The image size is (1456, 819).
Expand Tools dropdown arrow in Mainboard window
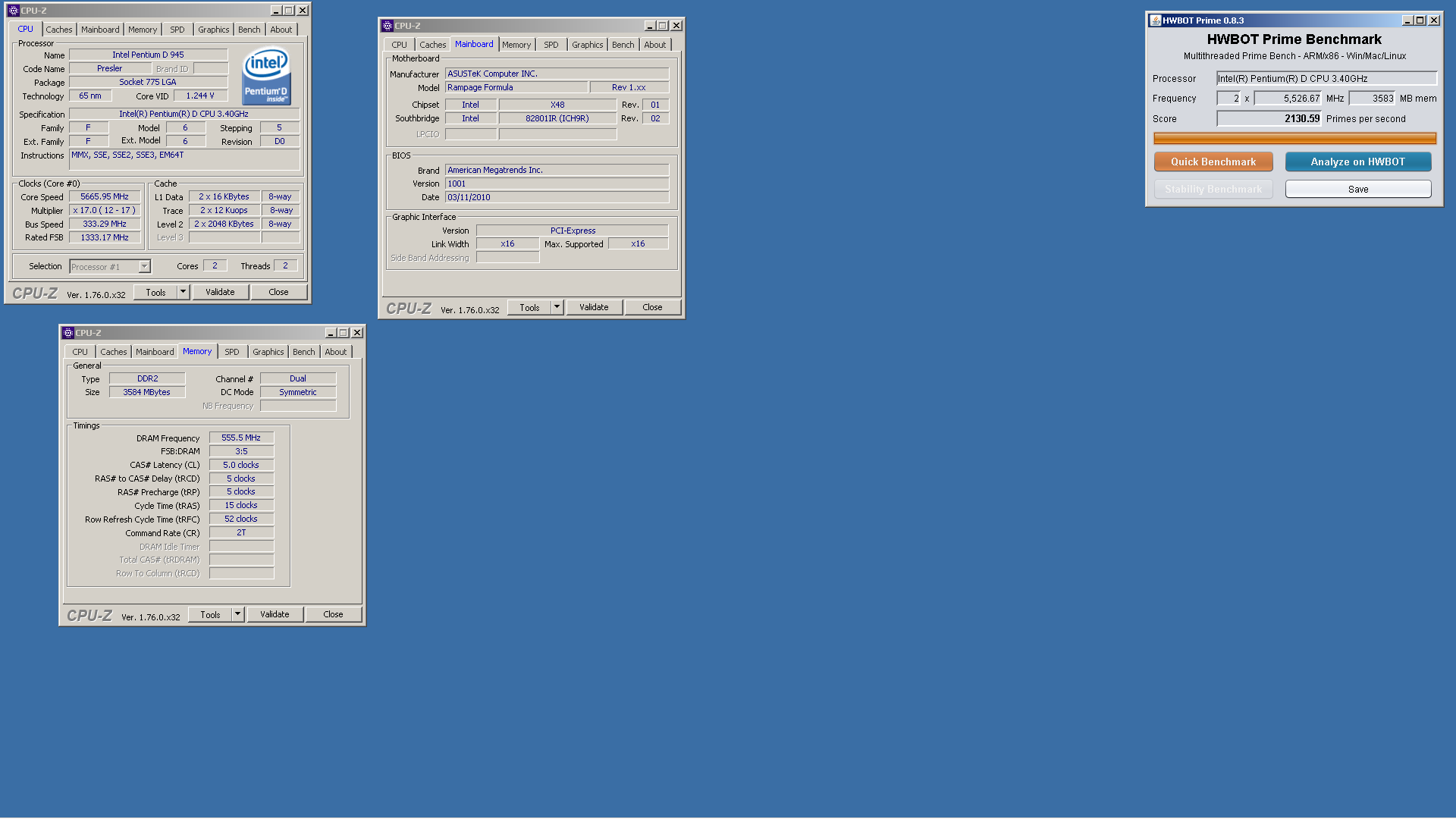click(557, 307)
